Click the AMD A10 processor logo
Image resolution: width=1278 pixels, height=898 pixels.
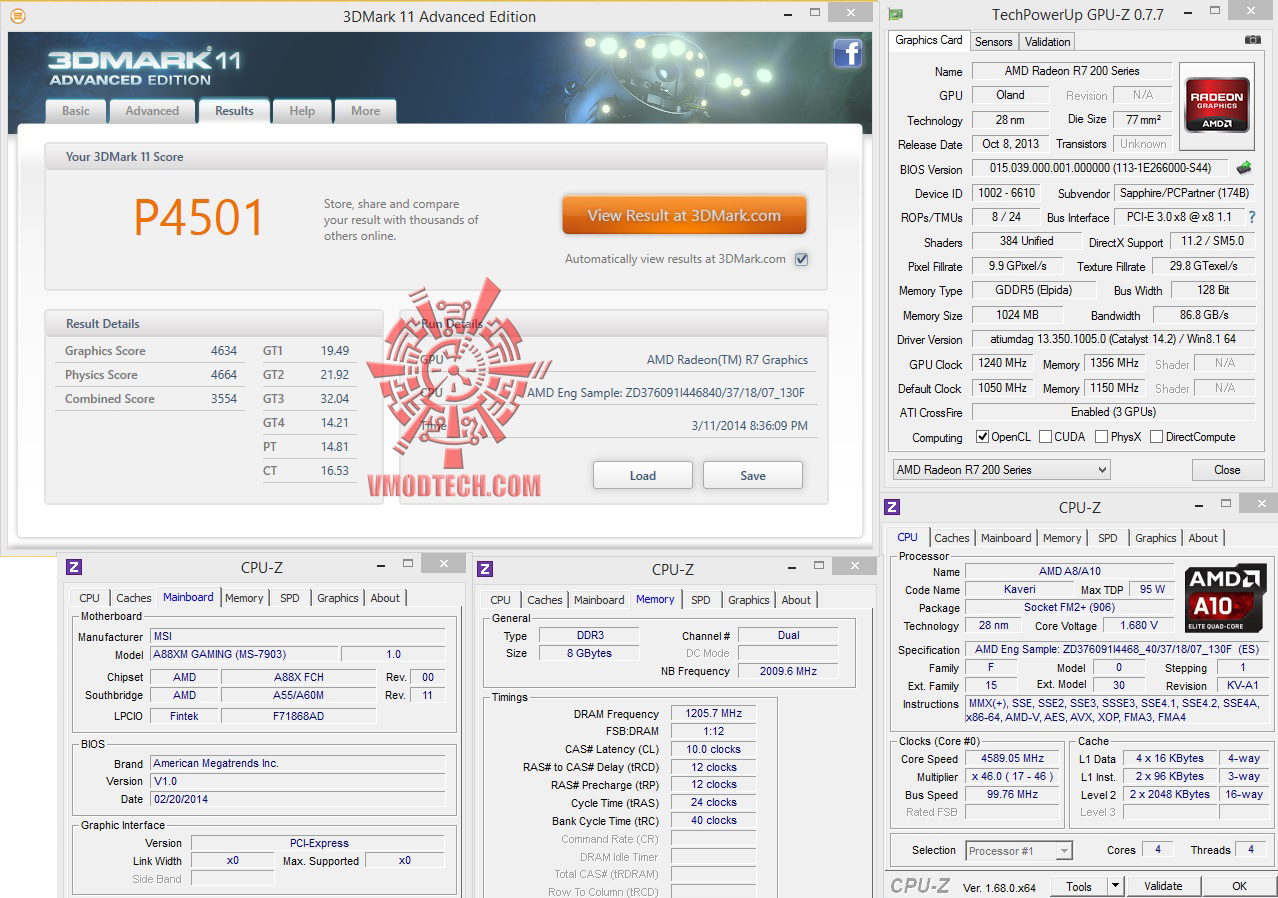1226,599
